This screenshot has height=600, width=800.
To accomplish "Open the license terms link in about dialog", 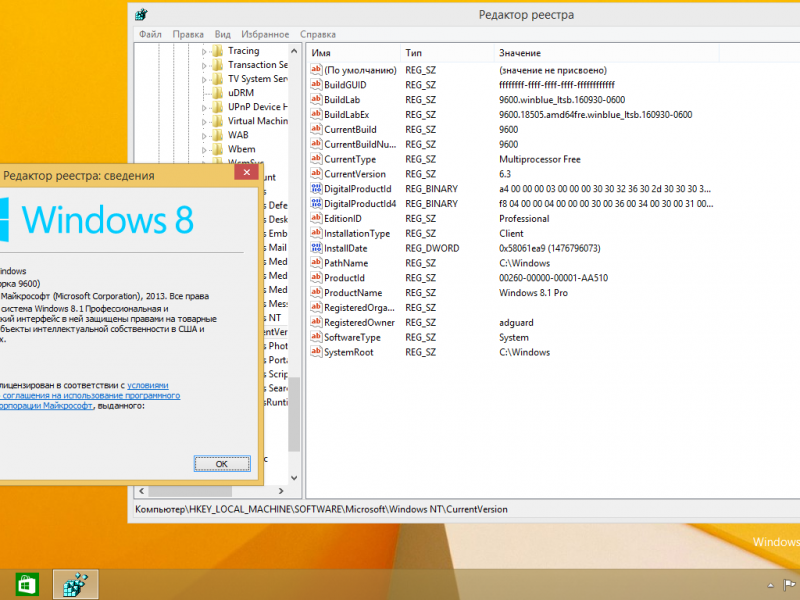I will (90, 395).
